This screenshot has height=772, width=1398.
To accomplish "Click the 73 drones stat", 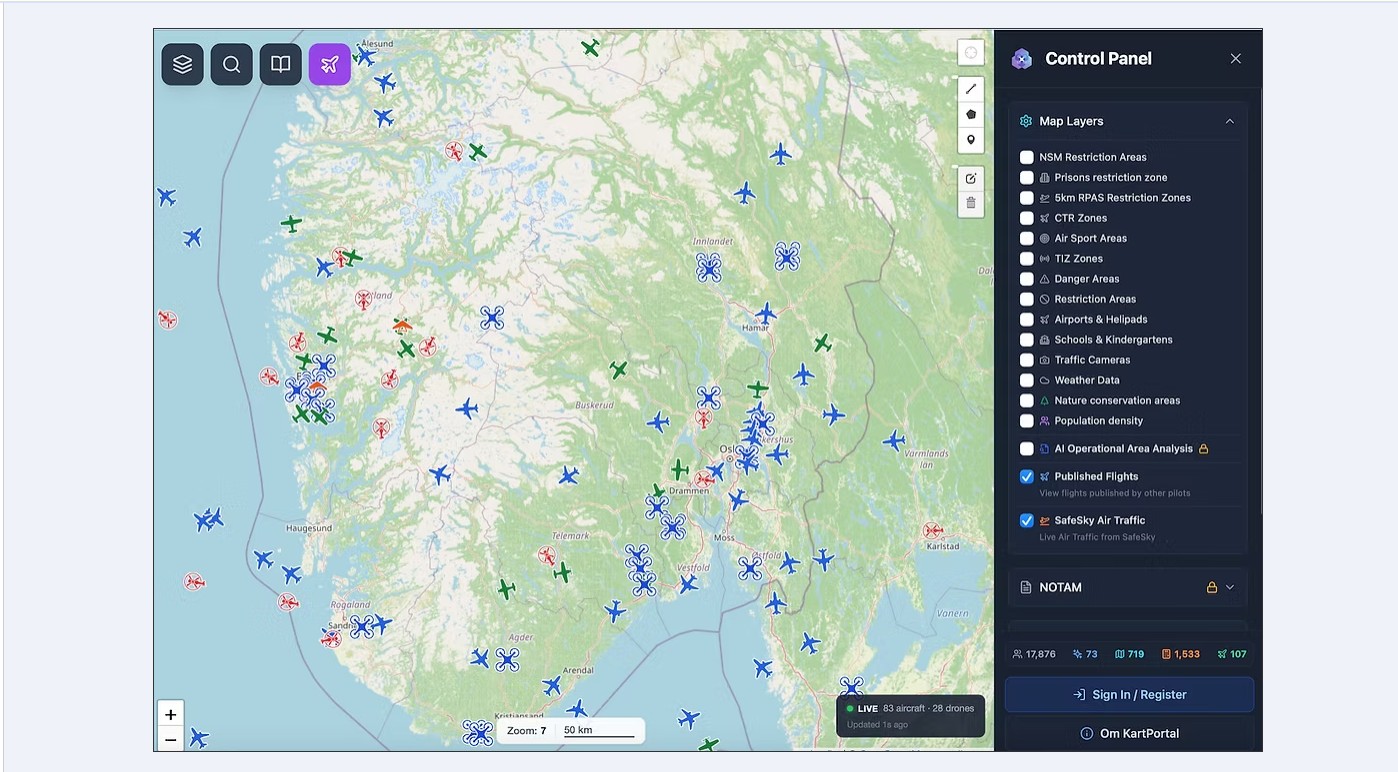I will (x=1085, y=654).
